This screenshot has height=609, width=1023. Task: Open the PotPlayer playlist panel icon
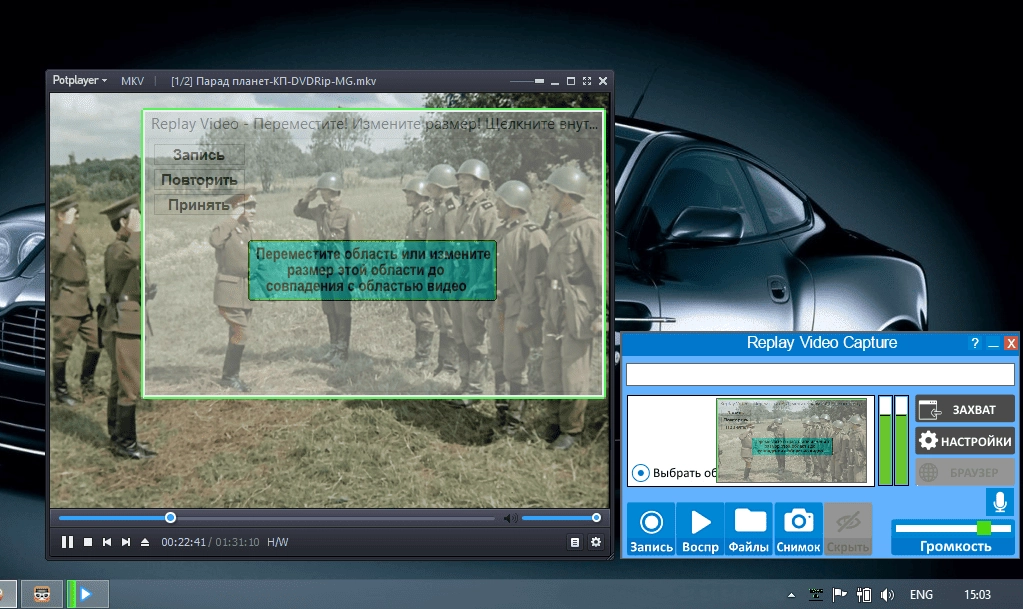pyautogui.click(x=575, y=542)
